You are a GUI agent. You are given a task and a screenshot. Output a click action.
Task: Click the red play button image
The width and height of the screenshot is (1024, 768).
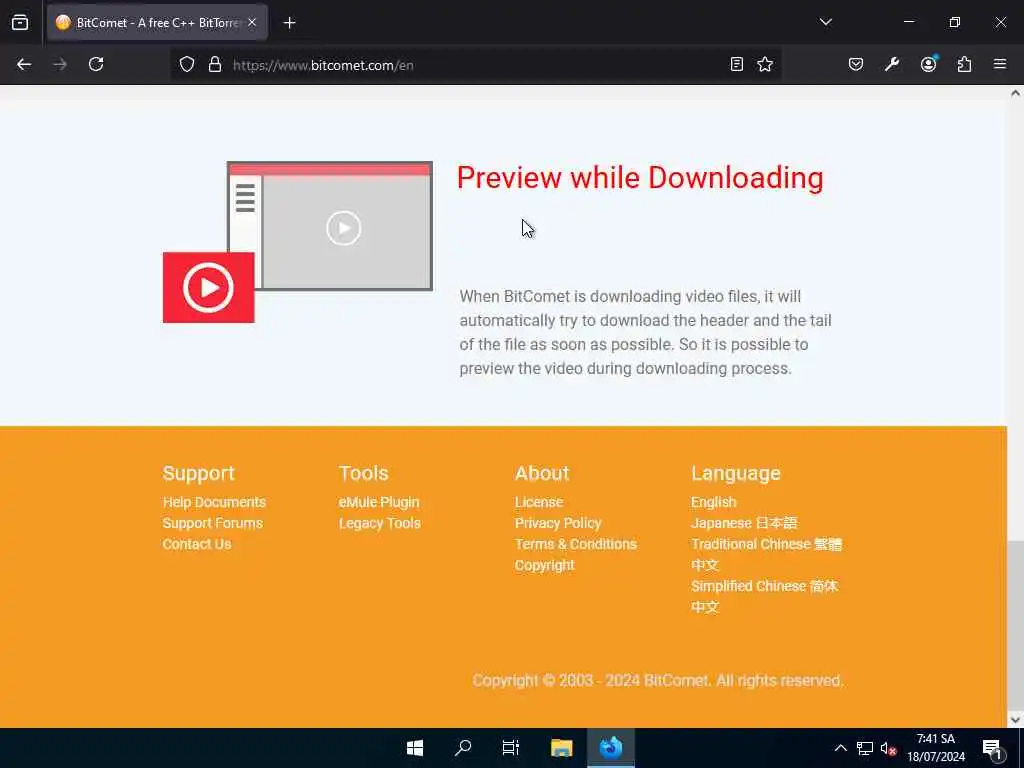pos(208,287)
